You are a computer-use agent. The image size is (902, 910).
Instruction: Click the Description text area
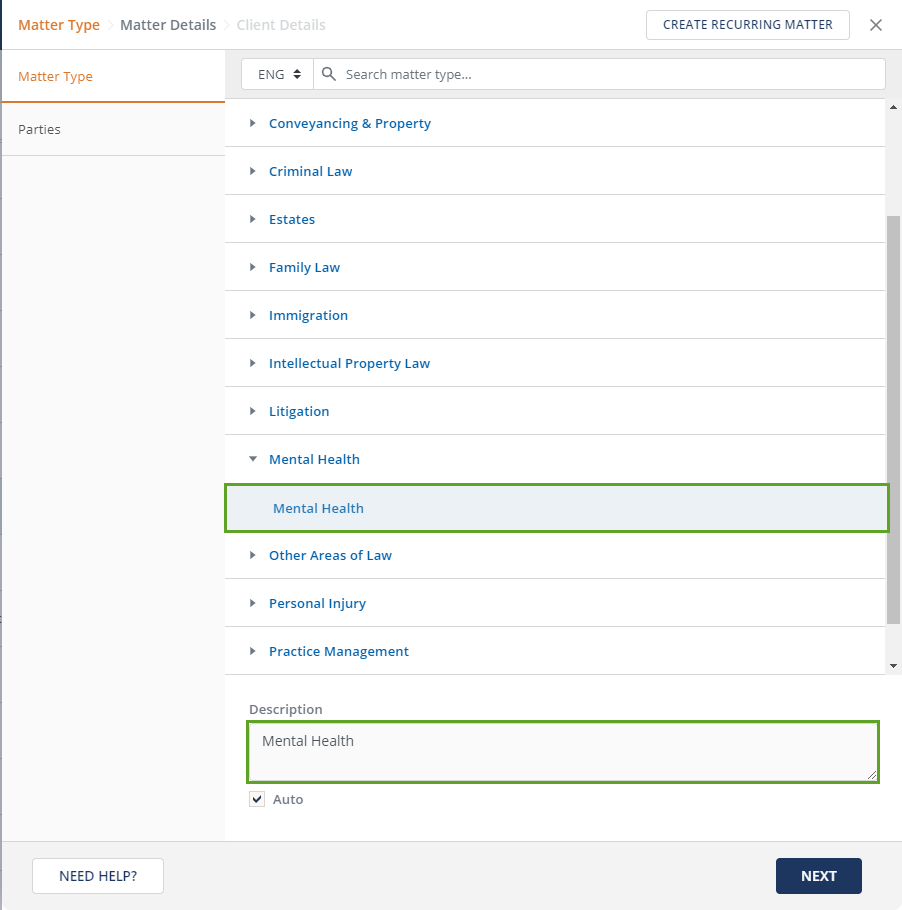coord(563,752)
